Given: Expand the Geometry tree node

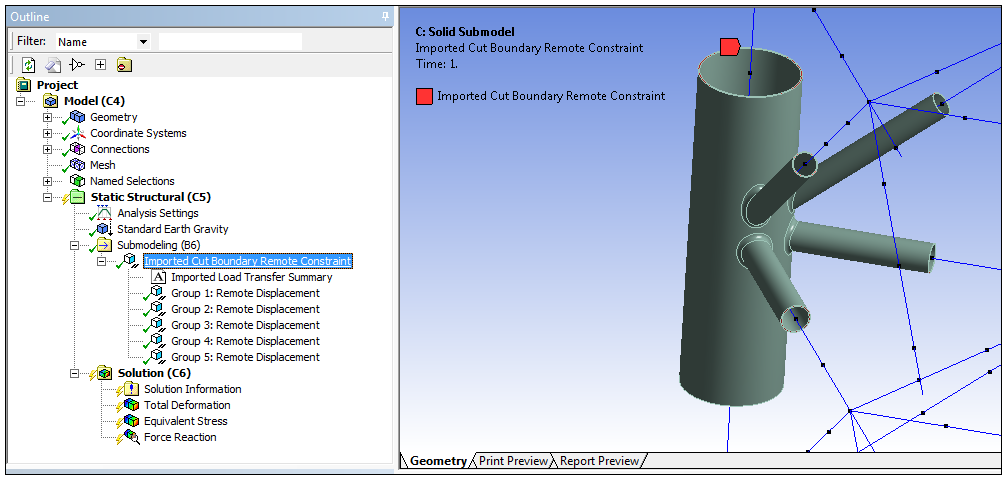Looking at the screenshot, I should [x=47, y=117].
